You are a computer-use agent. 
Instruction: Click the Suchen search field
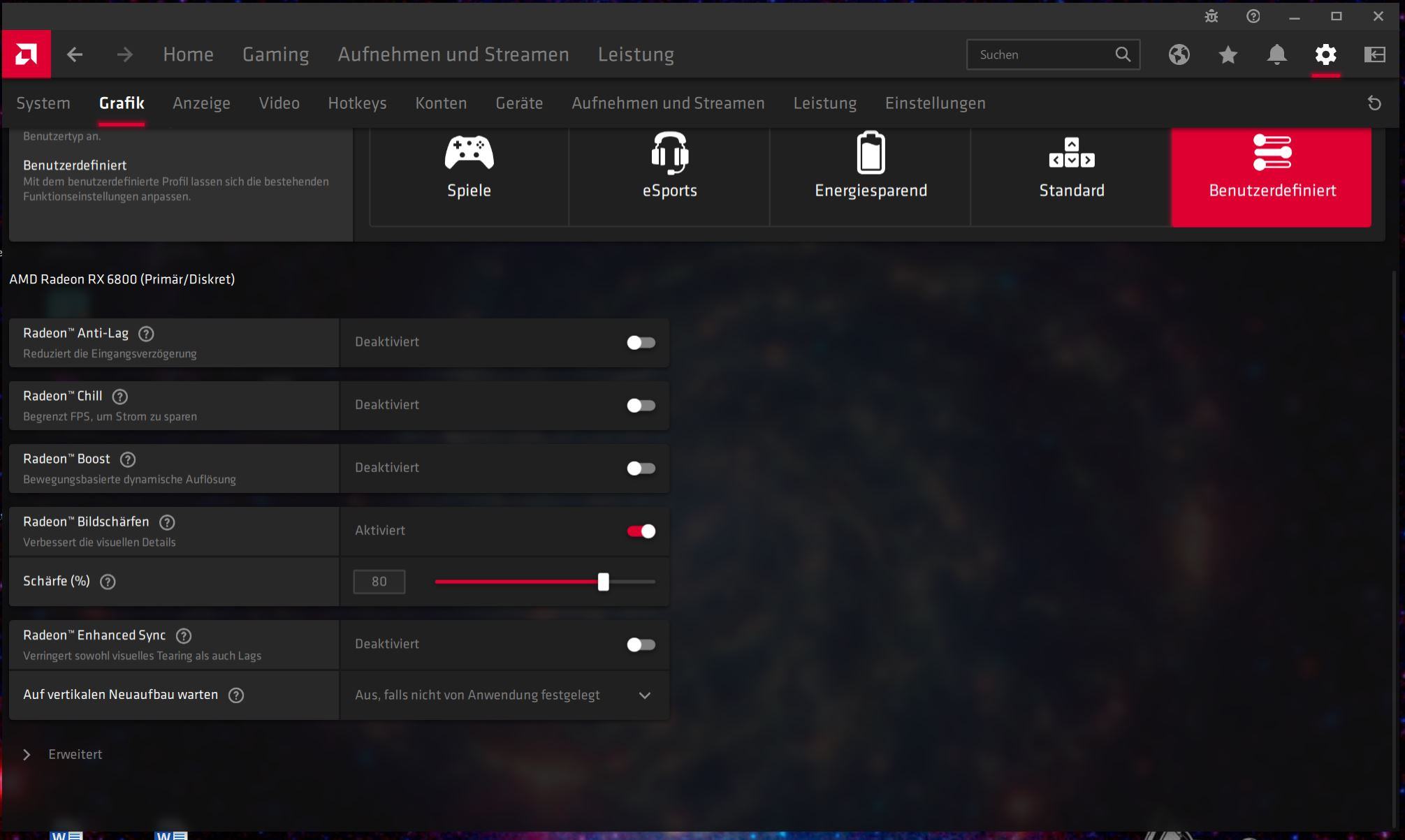[x=1041, y=54]
